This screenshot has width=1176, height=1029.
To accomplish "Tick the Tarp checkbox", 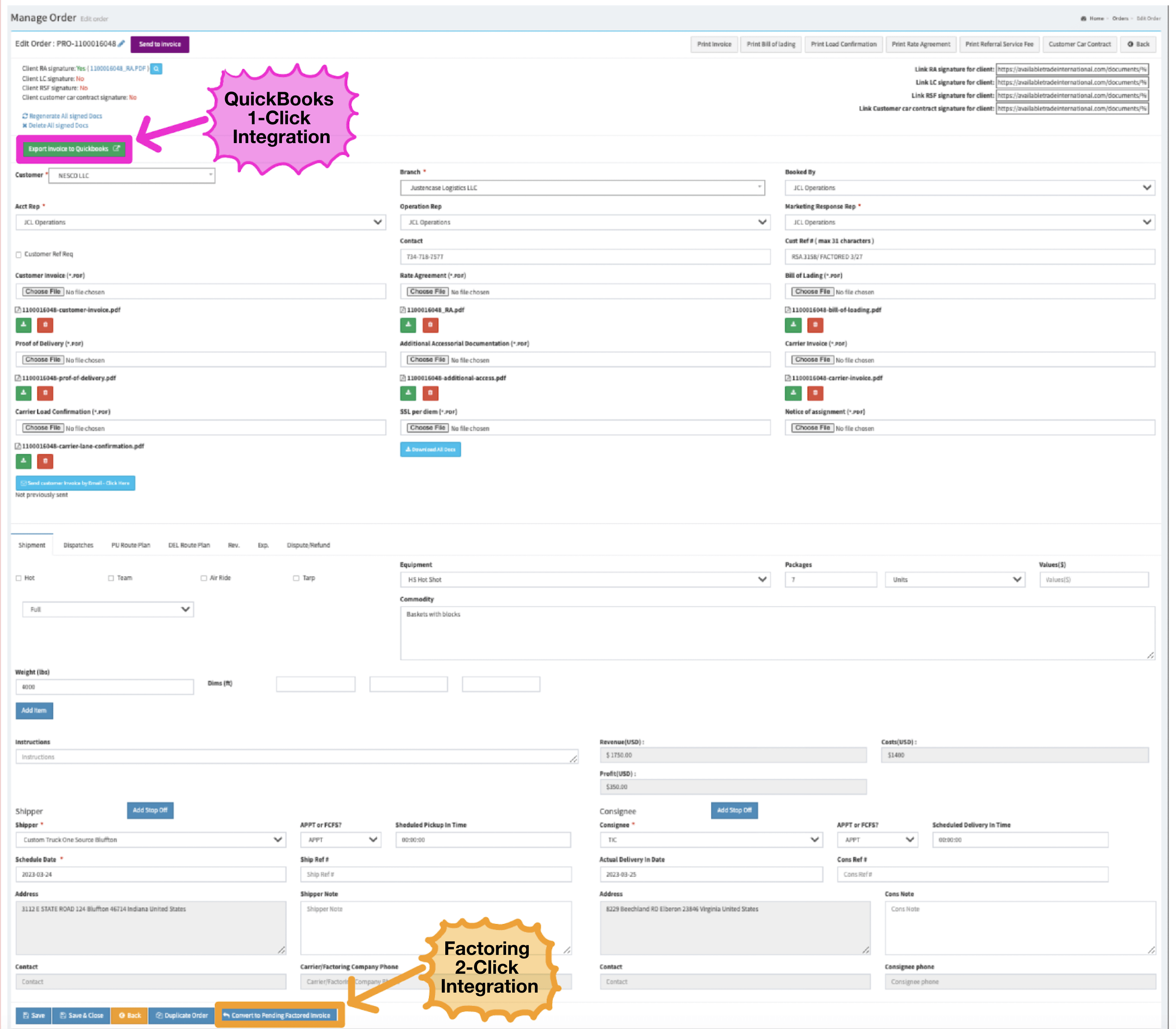I will point(297,578).
